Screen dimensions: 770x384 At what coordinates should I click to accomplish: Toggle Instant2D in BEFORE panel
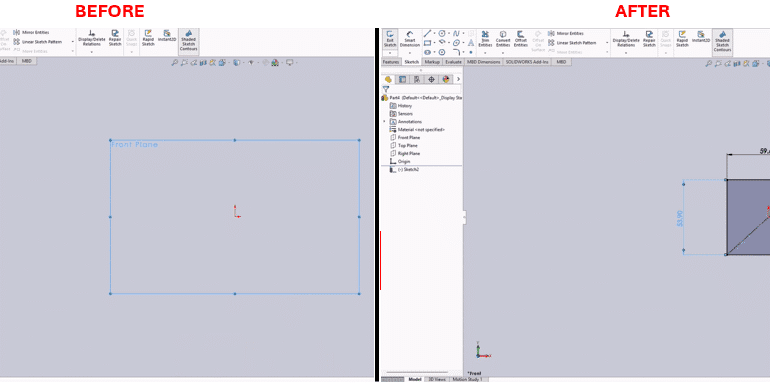(x=167, y=36)
